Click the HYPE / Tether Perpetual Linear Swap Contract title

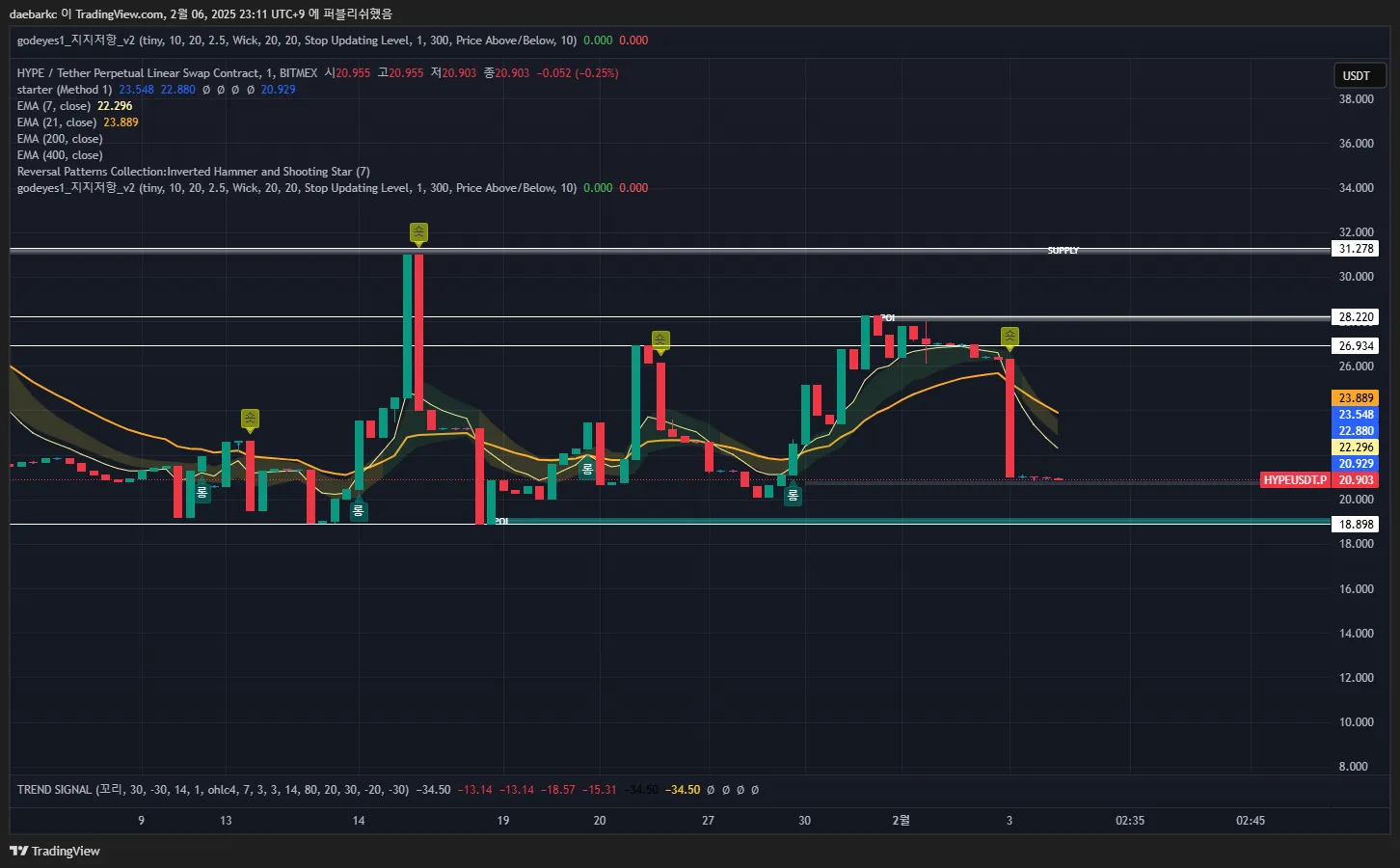[167, 73]
